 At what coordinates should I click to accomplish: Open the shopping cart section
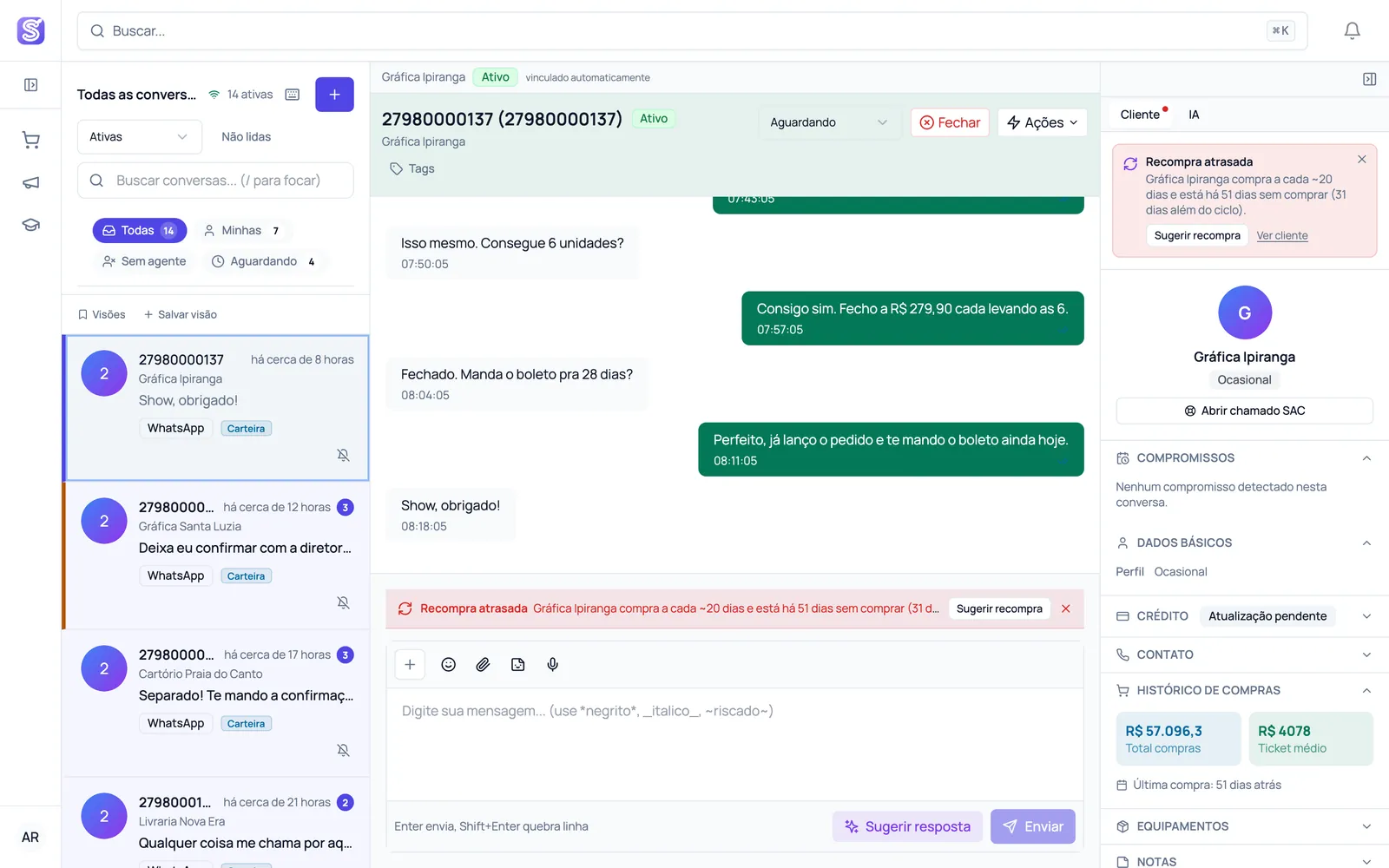point(30,140)
